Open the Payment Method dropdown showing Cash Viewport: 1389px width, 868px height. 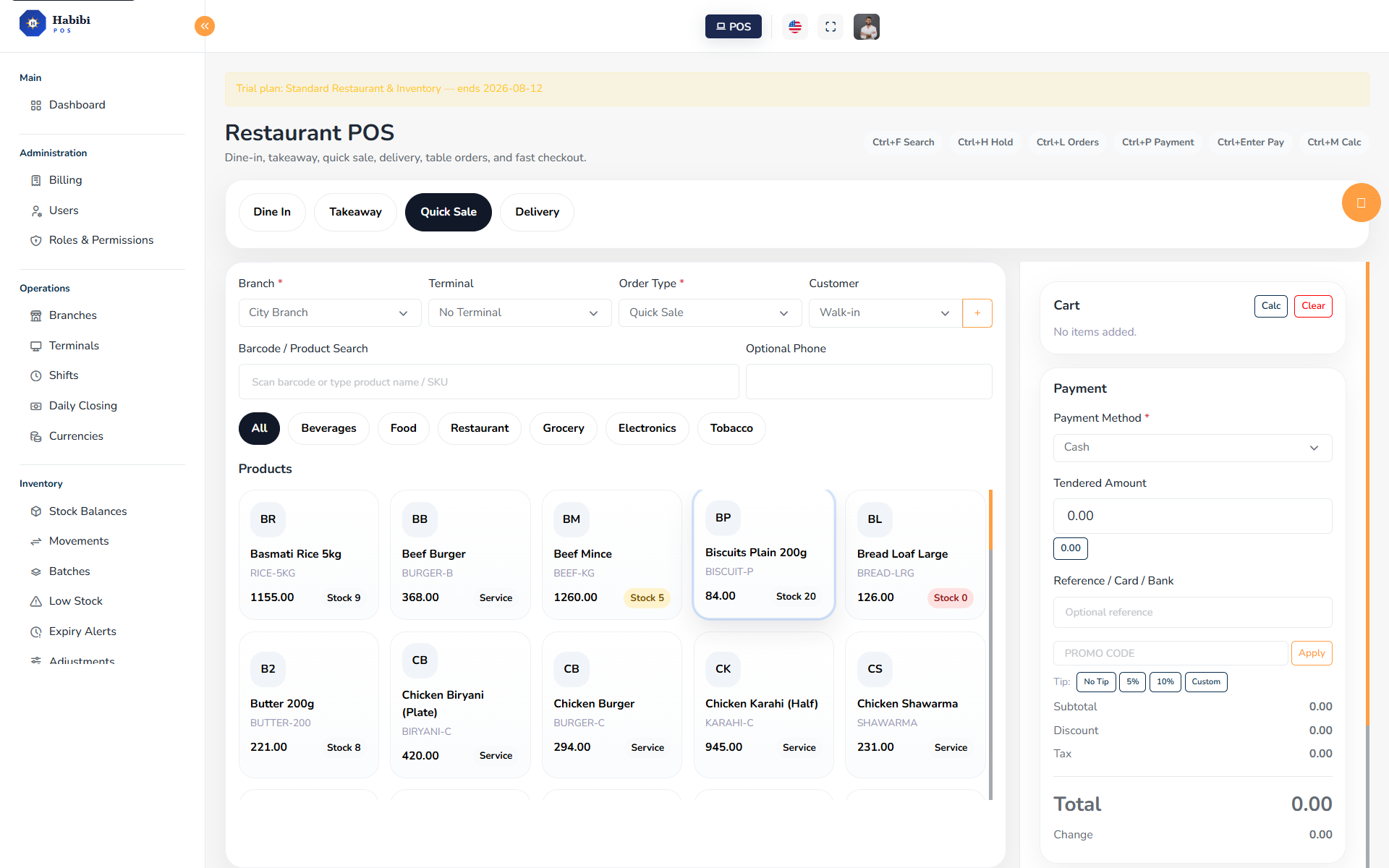coord(1192,448)
